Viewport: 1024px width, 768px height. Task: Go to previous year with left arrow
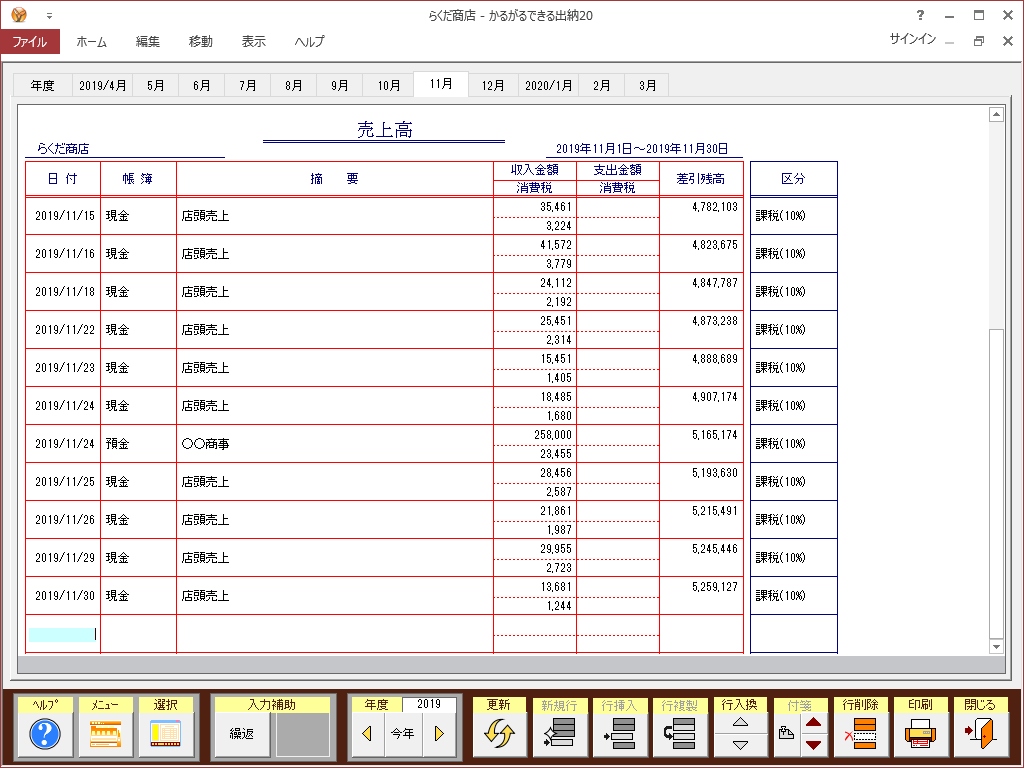pos(368,734)
